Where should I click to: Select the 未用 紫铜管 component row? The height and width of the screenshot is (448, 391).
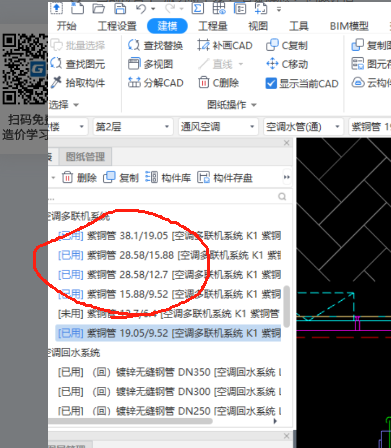click(169, 313)
